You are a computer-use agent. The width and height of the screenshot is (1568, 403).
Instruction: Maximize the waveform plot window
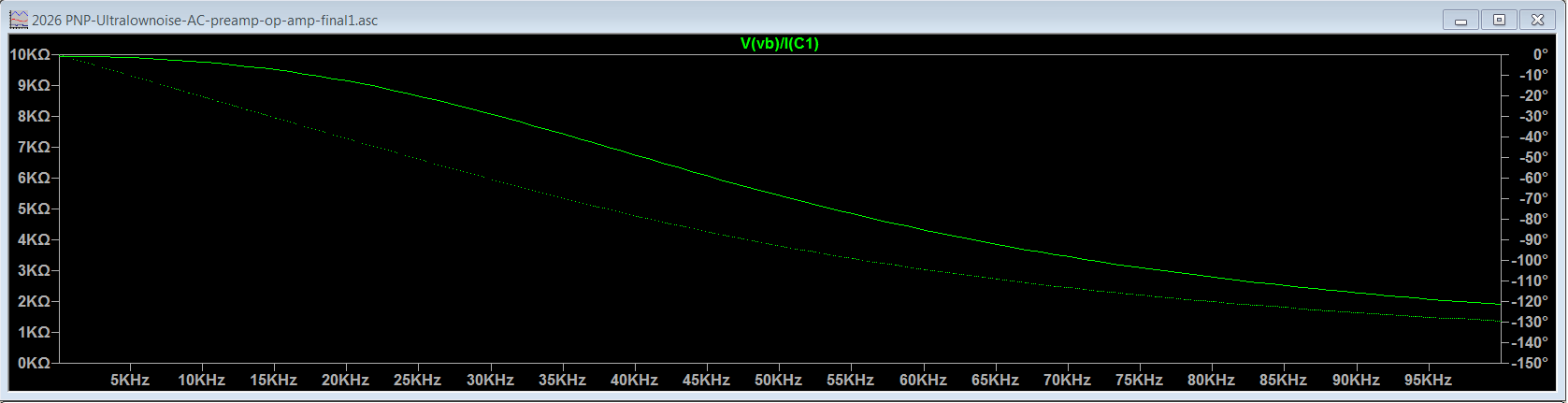tap(1499, 20)
